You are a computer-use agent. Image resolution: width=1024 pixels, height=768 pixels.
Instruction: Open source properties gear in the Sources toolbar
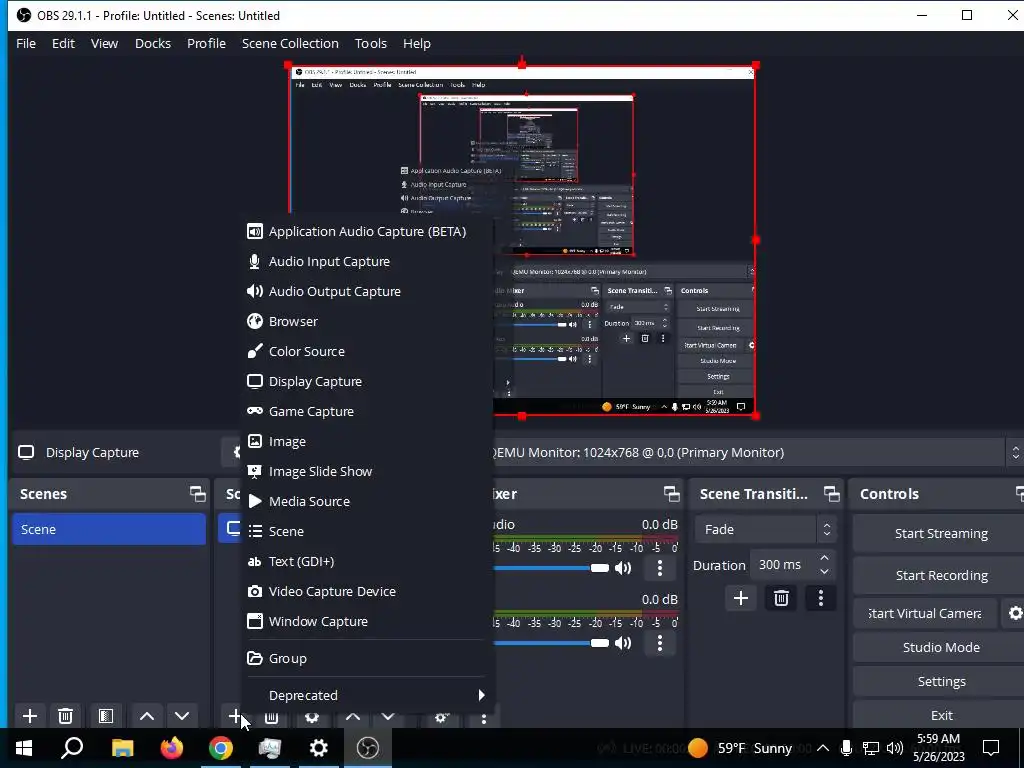click(x=312, y=717)
